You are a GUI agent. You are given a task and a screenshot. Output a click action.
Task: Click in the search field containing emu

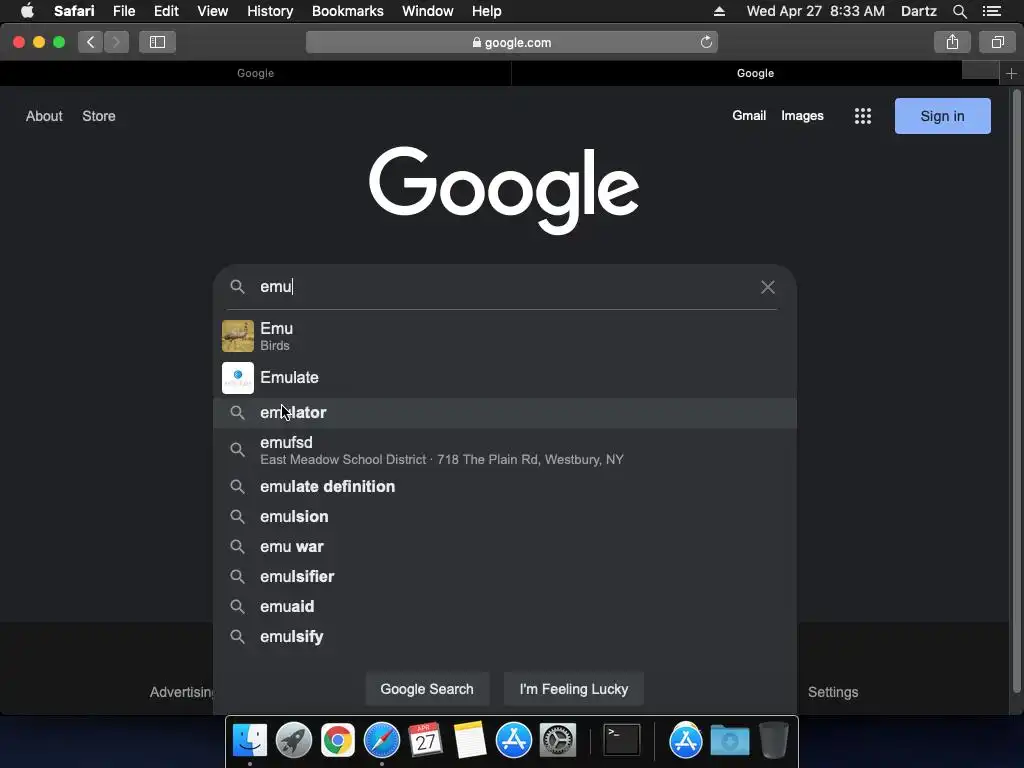coord(503,287)
